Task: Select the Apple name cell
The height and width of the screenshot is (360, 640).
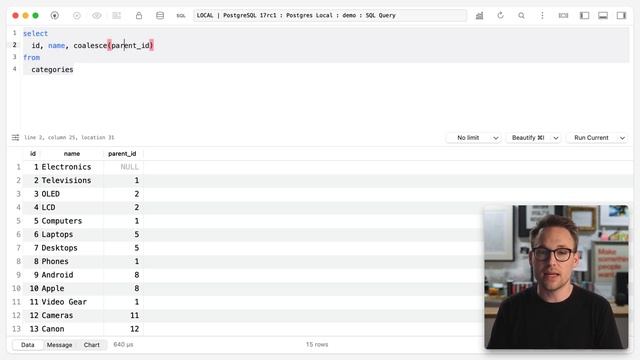Action: pyautogui.click(x=71, y=288)
